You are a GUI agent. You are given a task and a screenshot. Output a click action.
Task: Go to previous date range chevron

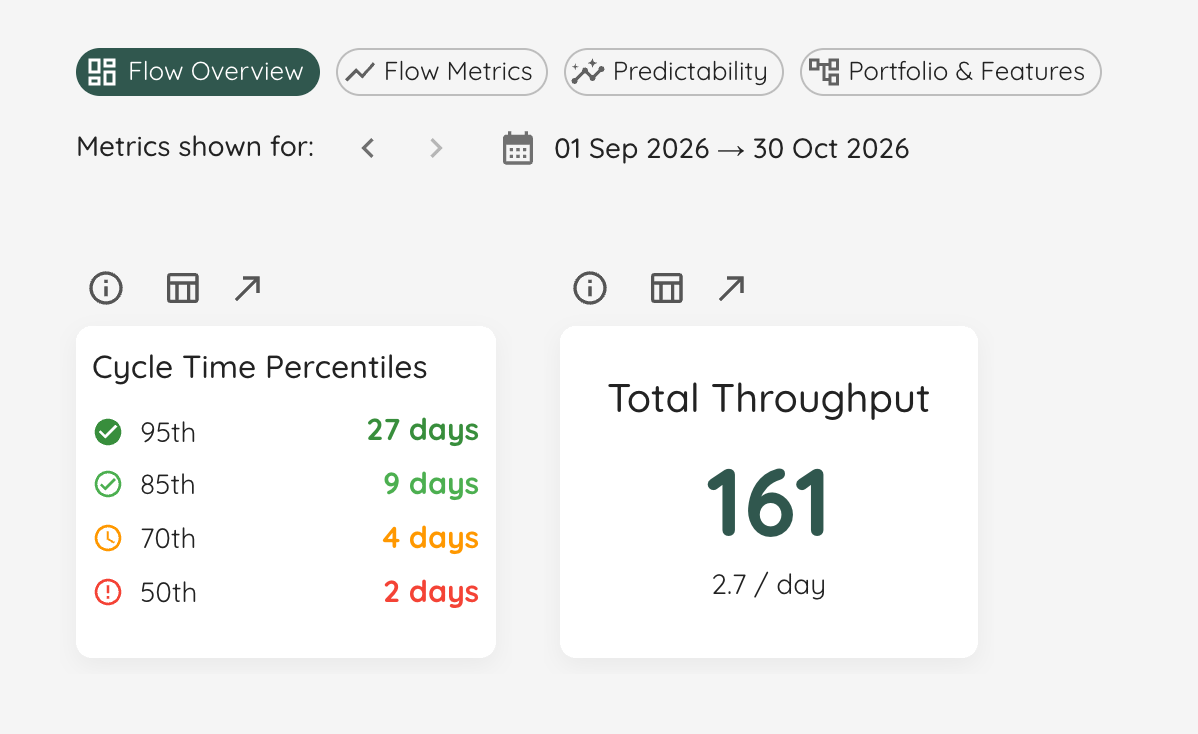(x=368, y=148)
